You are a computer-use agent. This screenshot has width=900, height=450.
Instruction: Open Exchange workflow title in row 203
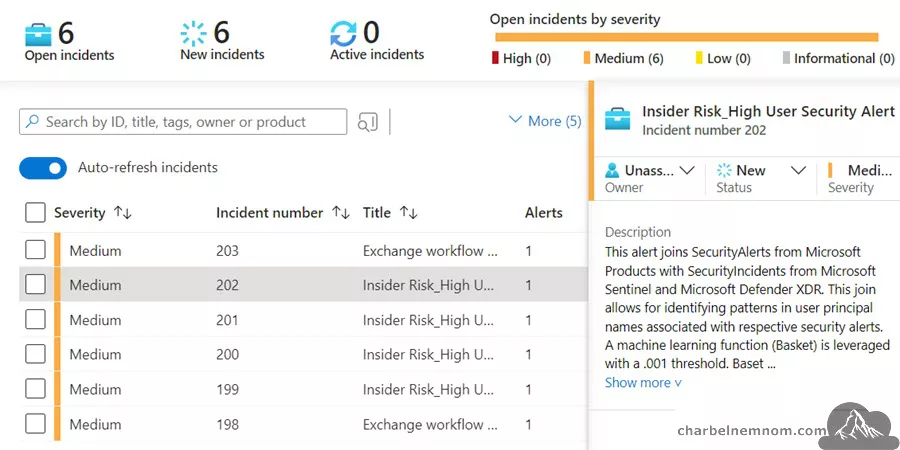[x=430, y=251]
